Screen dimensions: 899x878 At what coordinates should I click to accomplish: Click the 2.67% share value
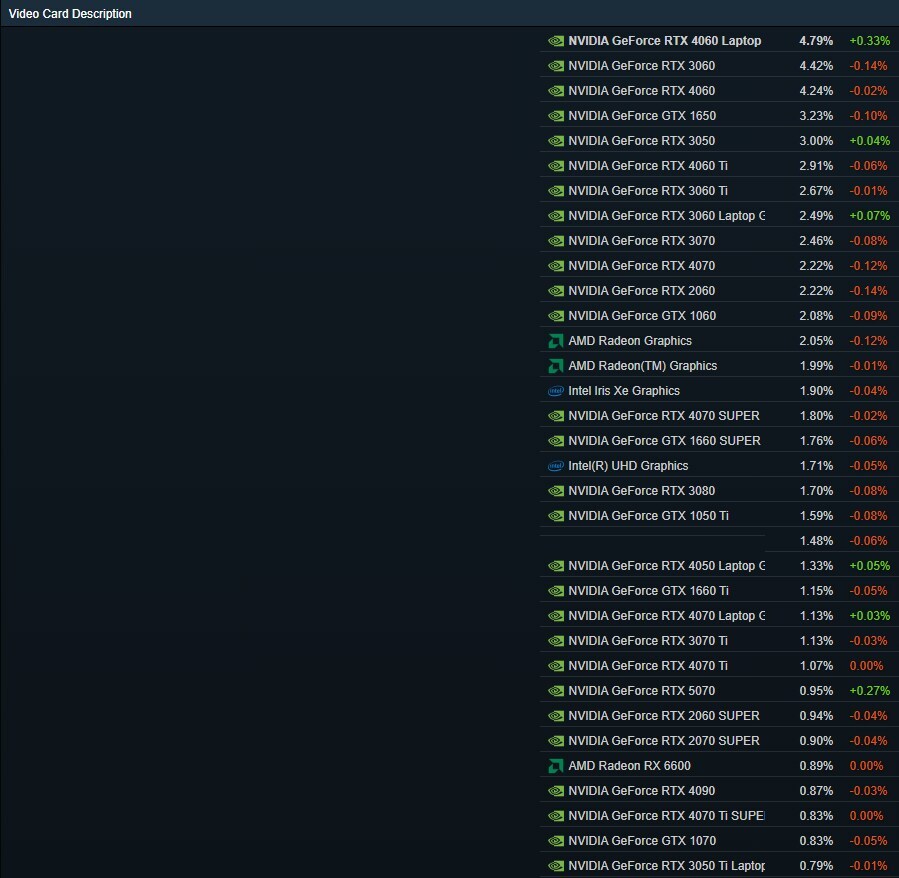pyautogui.click(x=816, y=191)
